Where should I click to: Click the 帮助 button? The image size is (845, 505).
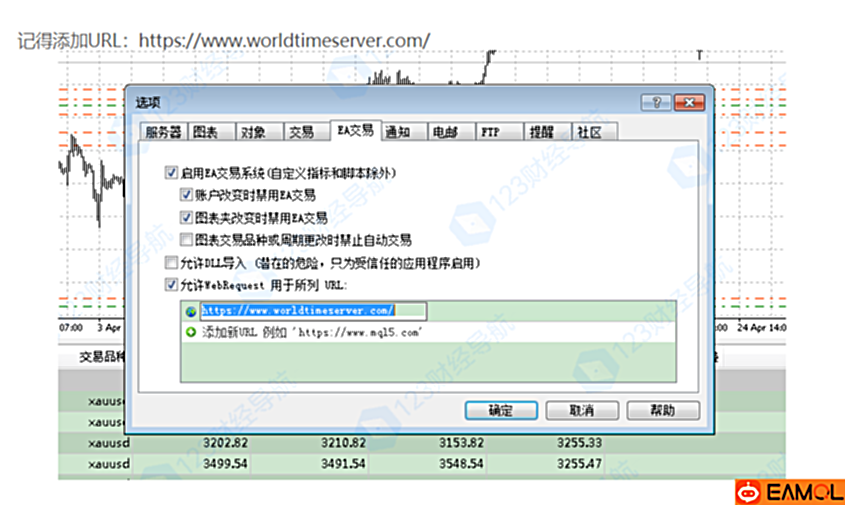coord(661,410)
